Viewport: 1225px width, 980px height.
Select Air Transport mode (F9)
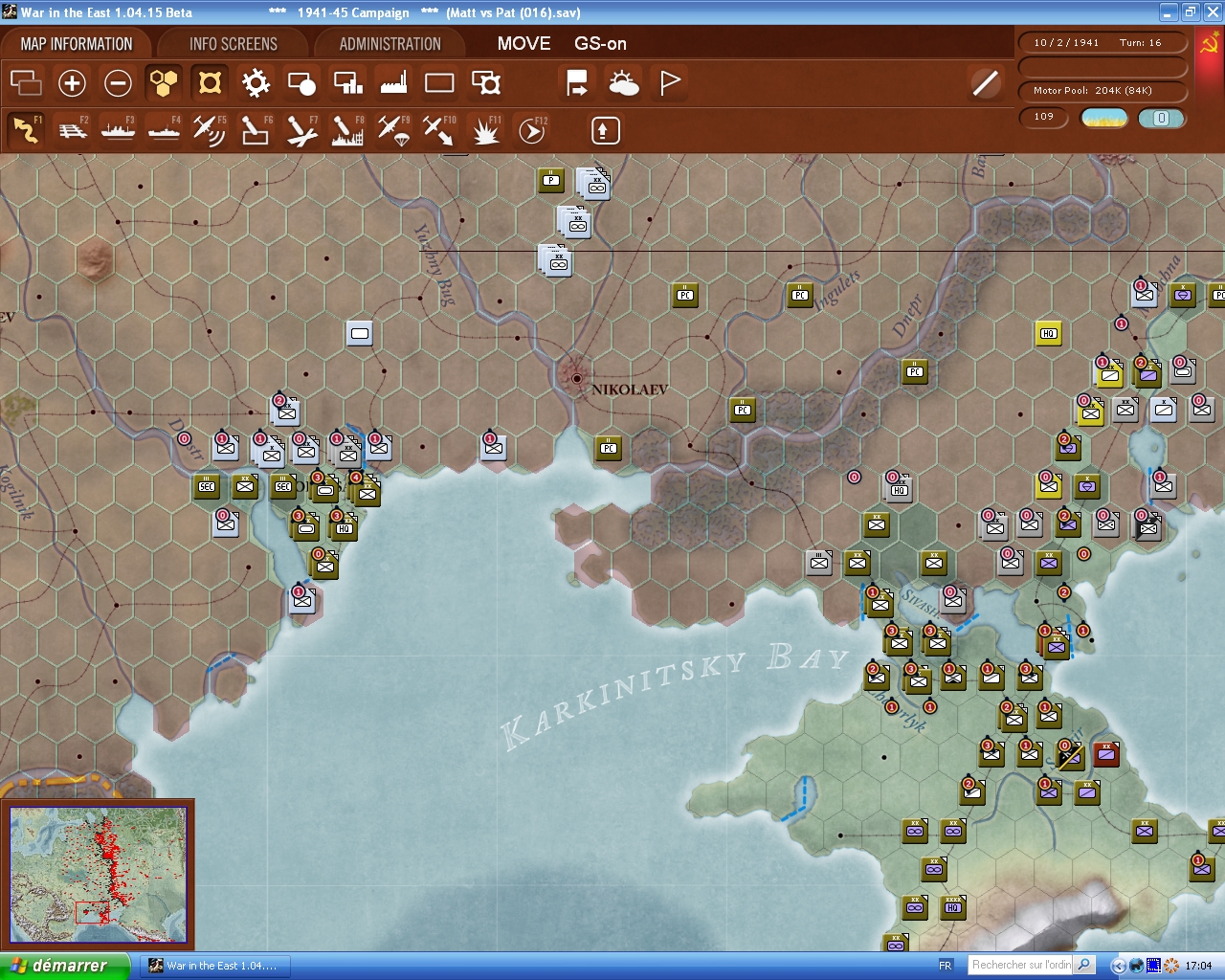pos(393,130)
